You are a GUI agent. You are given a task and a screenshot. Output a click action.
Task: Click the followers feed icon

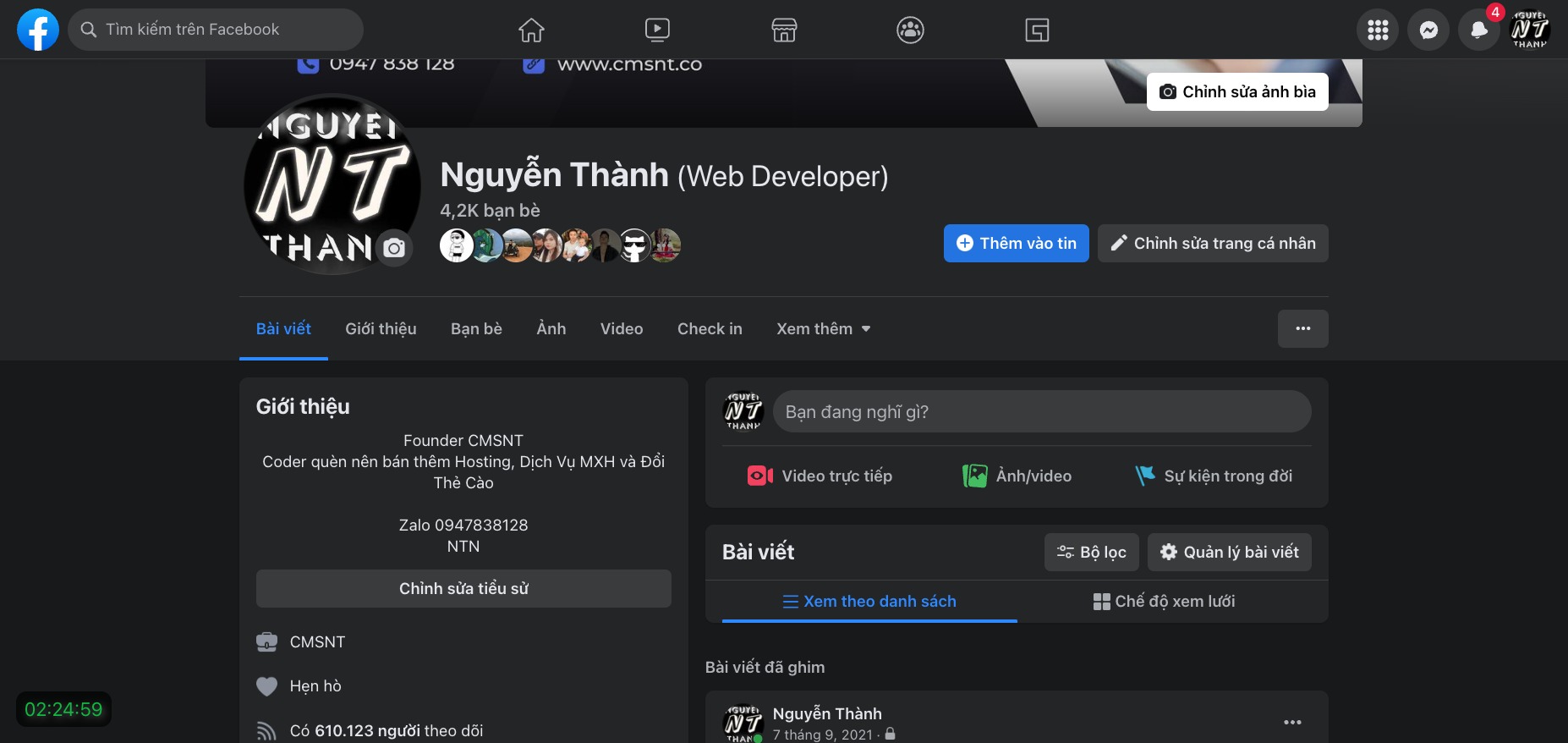pos(266,730)
